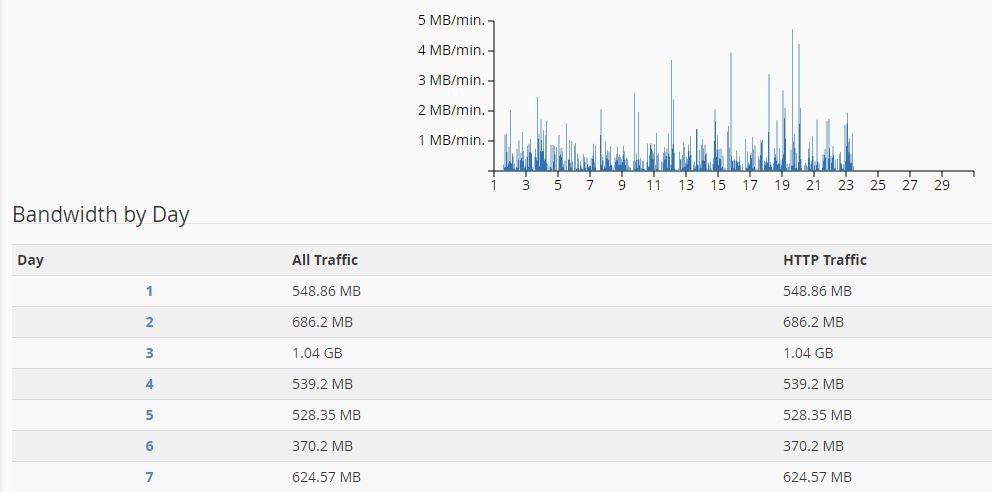Screen dimensions: 992x492
Task: Select All Traffic value 370.2 MB
Action: coord(322,446)
